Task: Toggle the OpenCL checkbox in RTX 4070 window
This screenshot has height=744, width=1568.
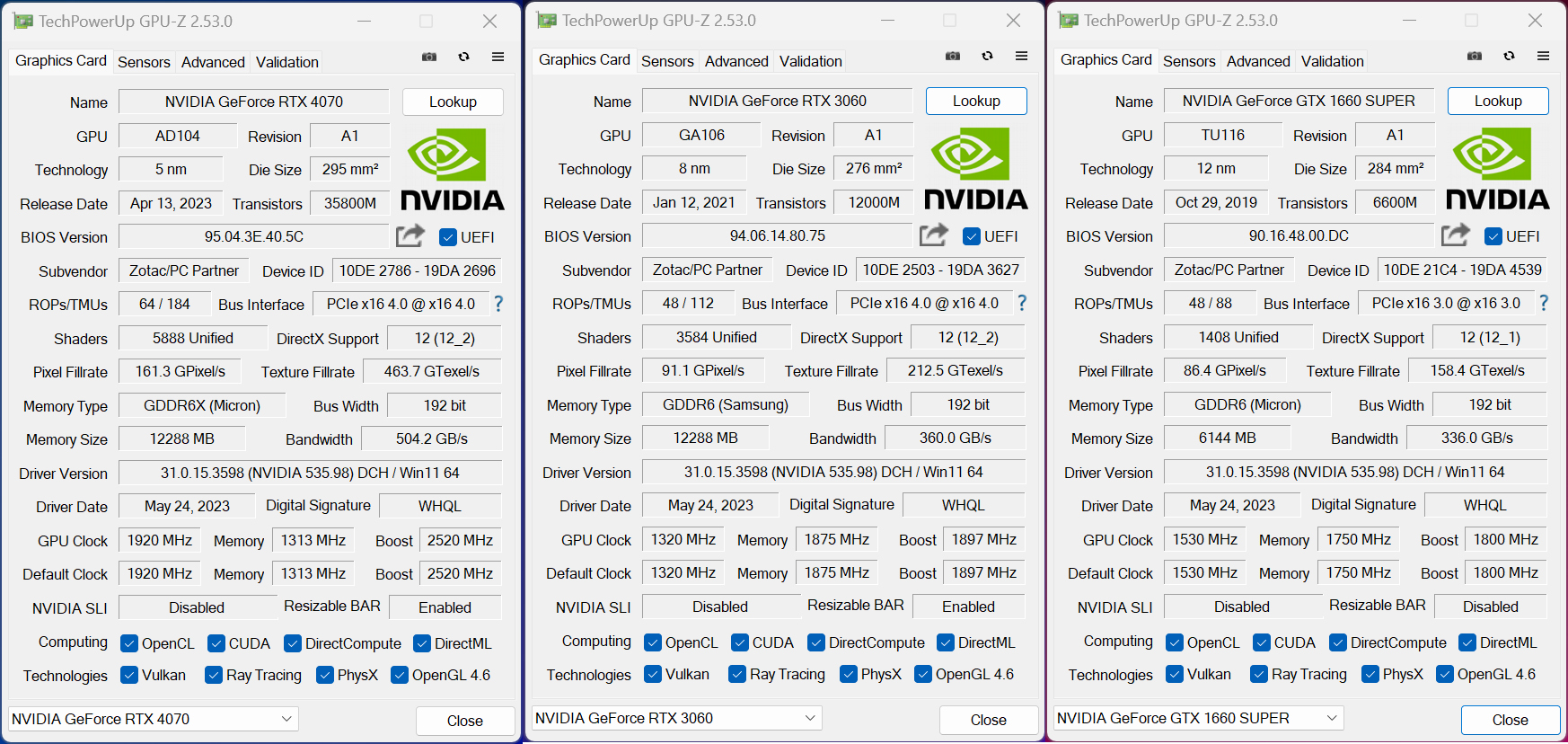Action: tap(129, 643)
